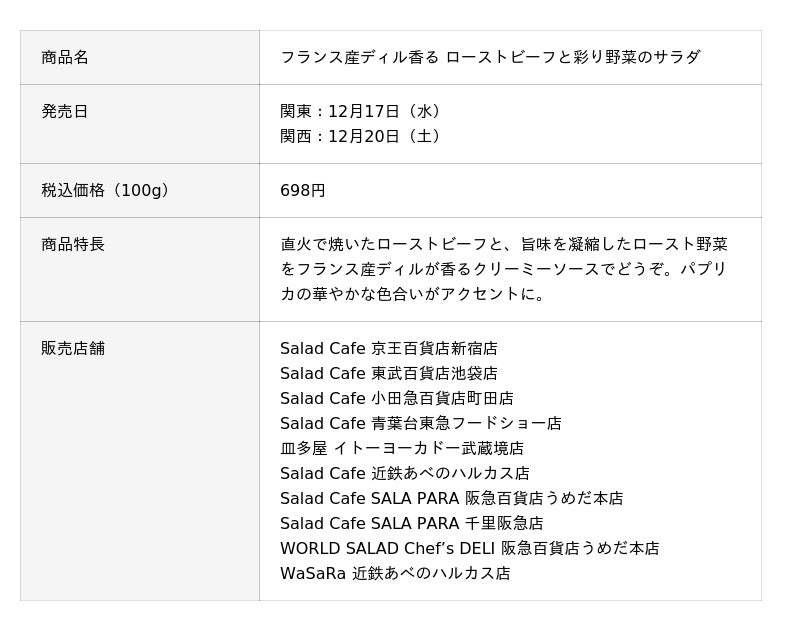
Task: Select the 発売日 header cell
Action: (65, 111)
